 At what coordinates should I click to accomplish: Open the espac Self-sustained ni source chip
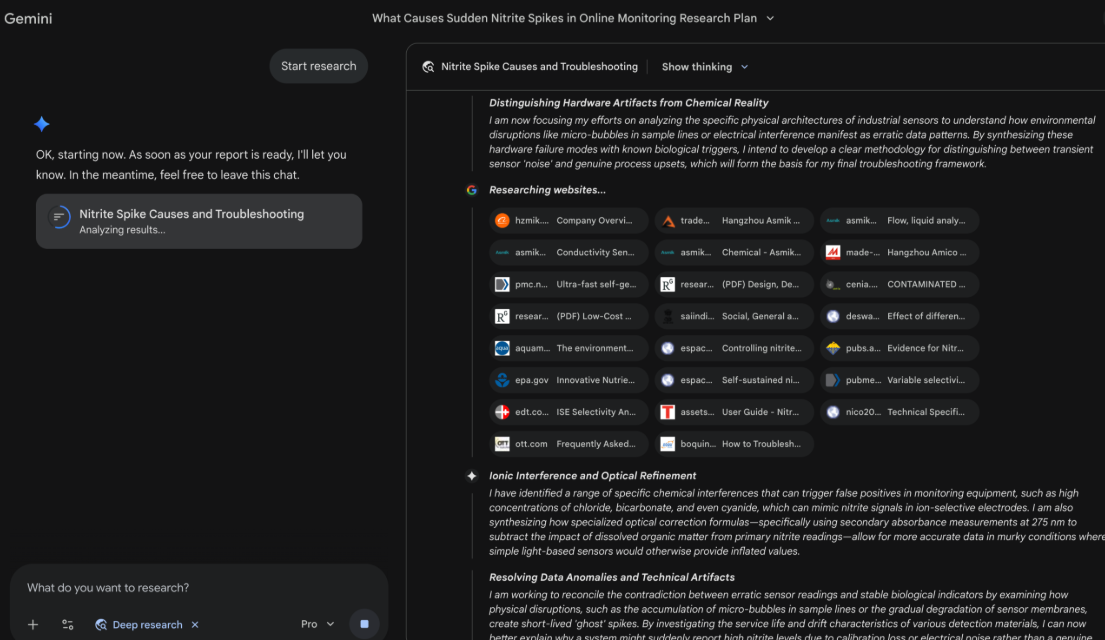pyautogui.click(x=734, y=380)
